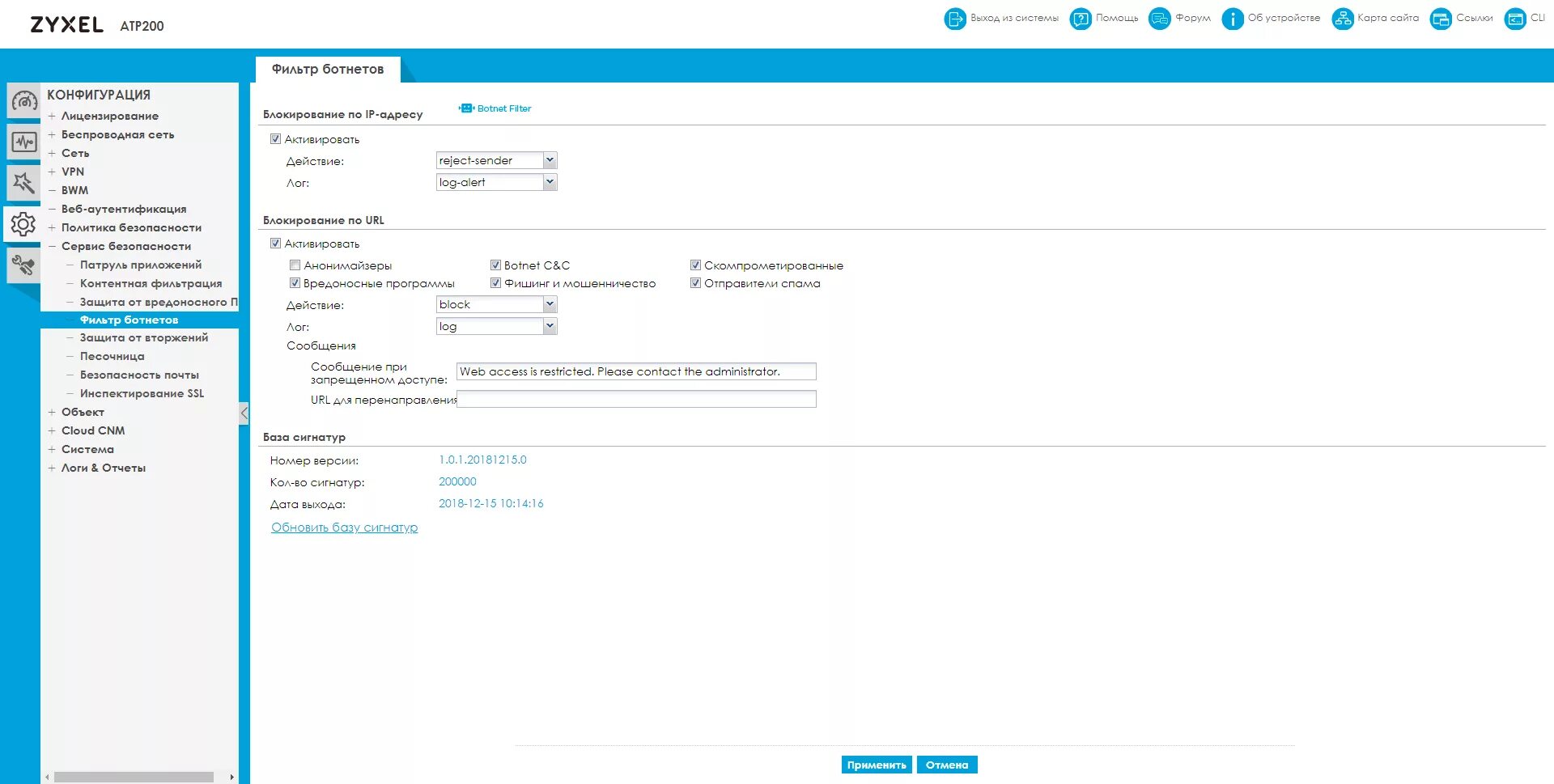The image size is (1554, 784).
Task: Click signature count value 200000
Action: pyautogui.click(x=457, y=481)
